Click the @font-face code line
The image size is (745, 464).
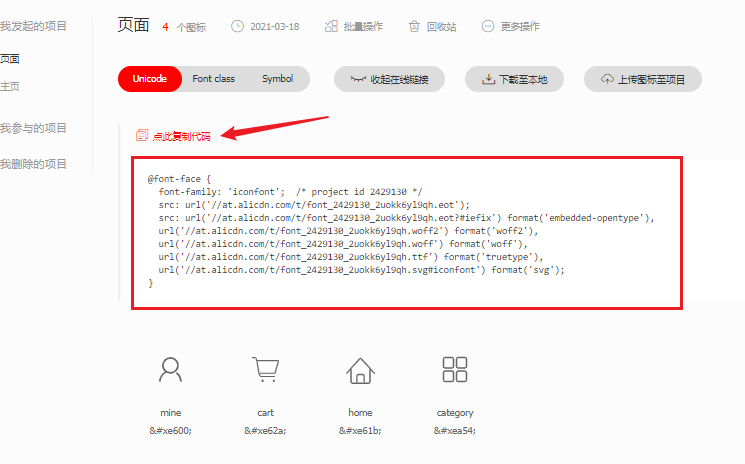pyautogui.click(x=179, y=179)
